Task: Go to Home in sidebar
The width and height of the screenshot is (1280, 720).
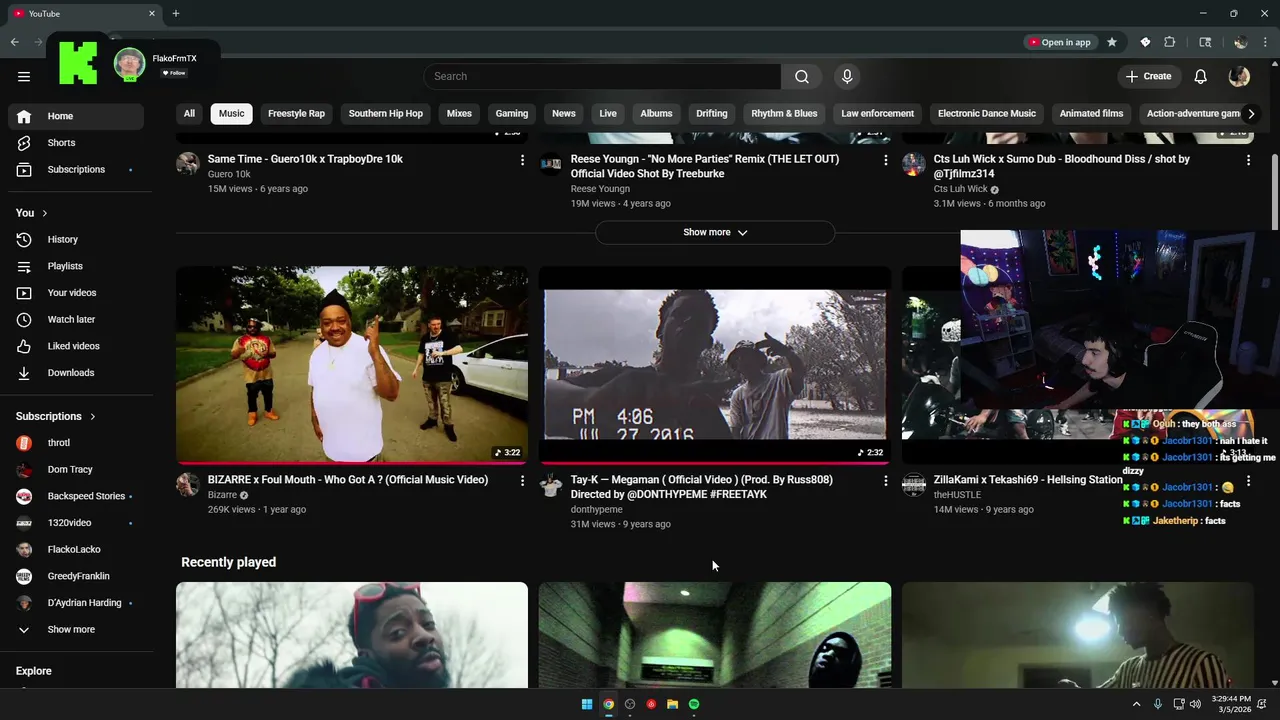Action: [x=76, y=116]
